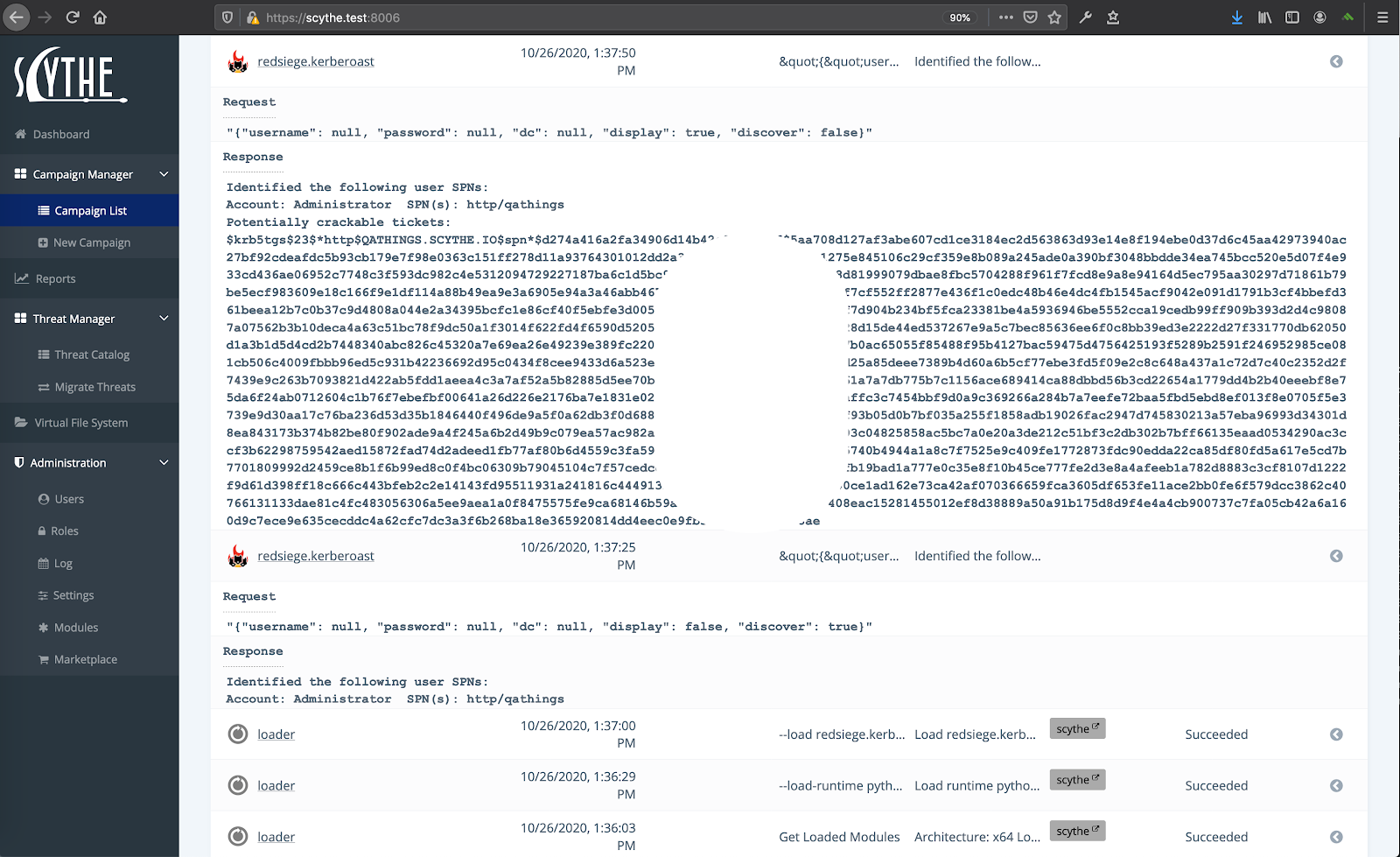Viewport: 1400px width, 857px height.
Task: Expand the 1:36:29 PM loader row arrow
Action: pos(1336,785)
